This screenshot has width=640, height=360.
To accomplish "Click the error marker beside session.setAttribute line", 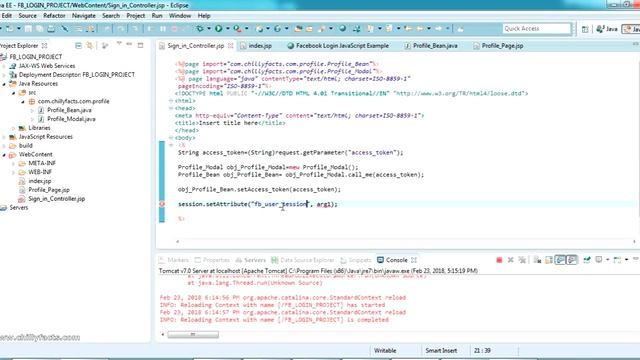I will coord(162,204).
